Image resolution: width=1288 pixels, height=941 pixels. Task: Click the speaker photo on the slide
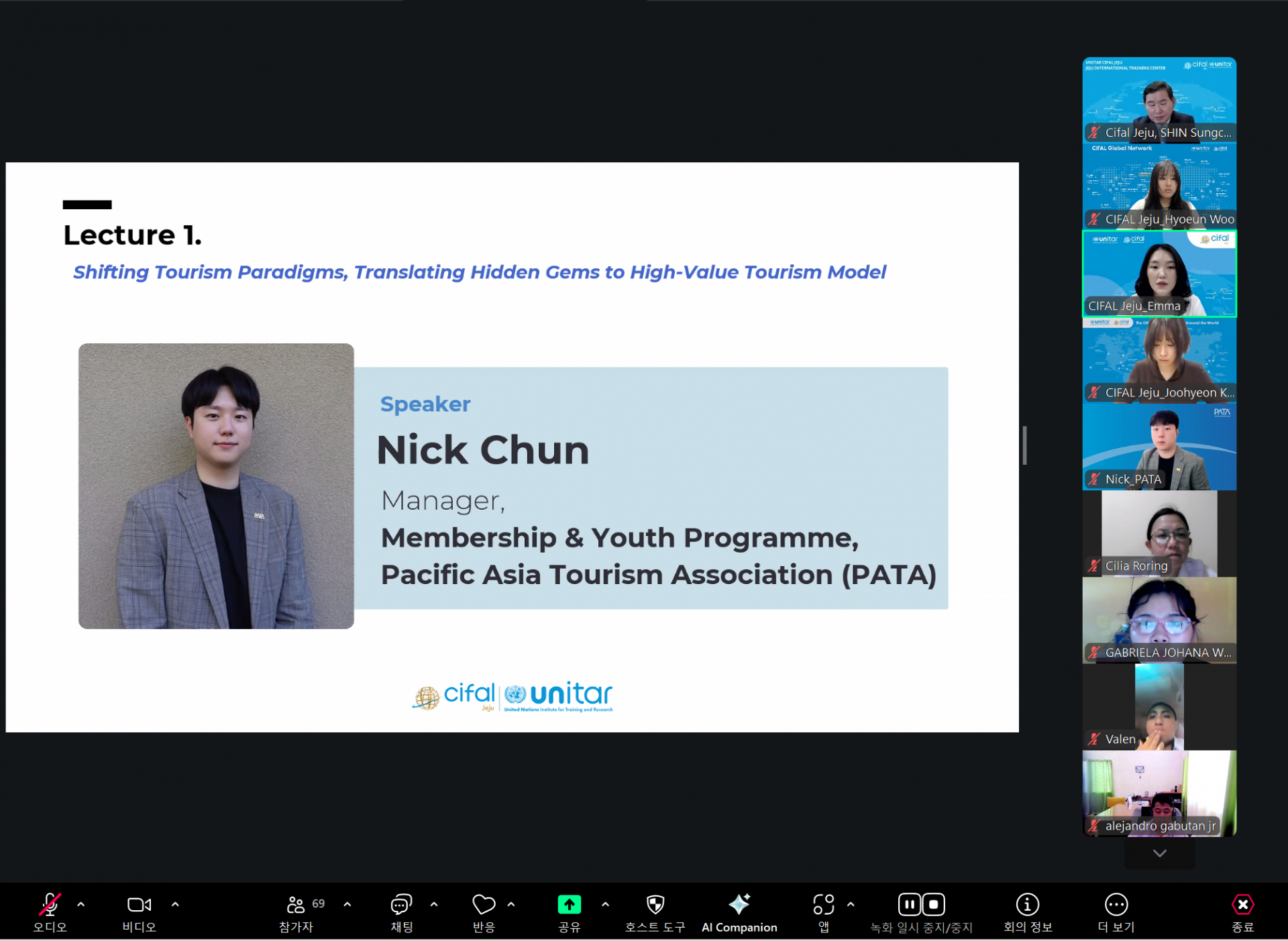pos(216,486)
